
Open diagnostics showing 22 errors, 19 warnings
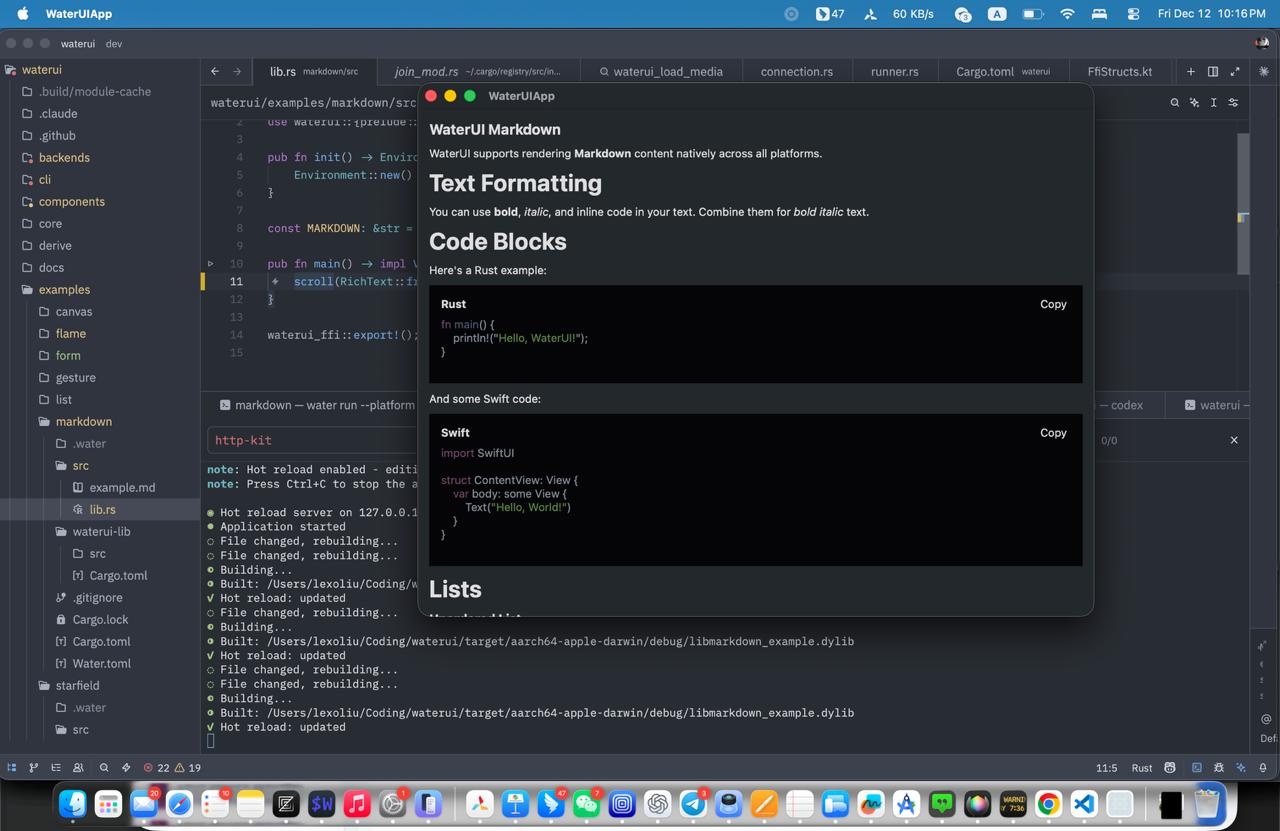tap(172, 768)
